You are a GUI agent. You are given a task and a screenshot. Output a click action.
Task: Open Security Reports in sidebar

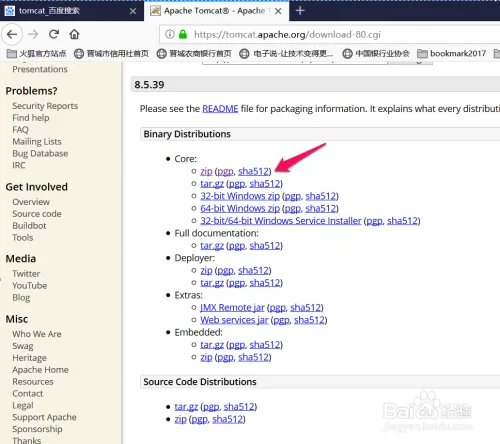tap(45, 106)
